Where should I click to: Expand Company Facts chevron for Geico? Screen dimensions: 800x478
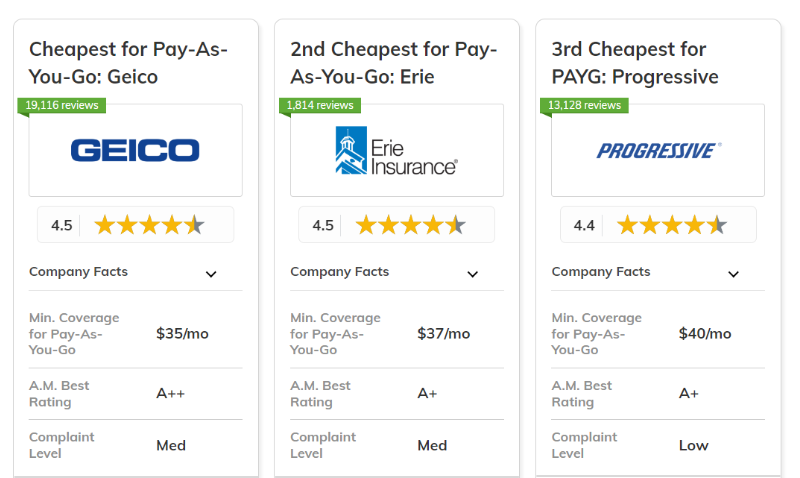click(211, 274)
